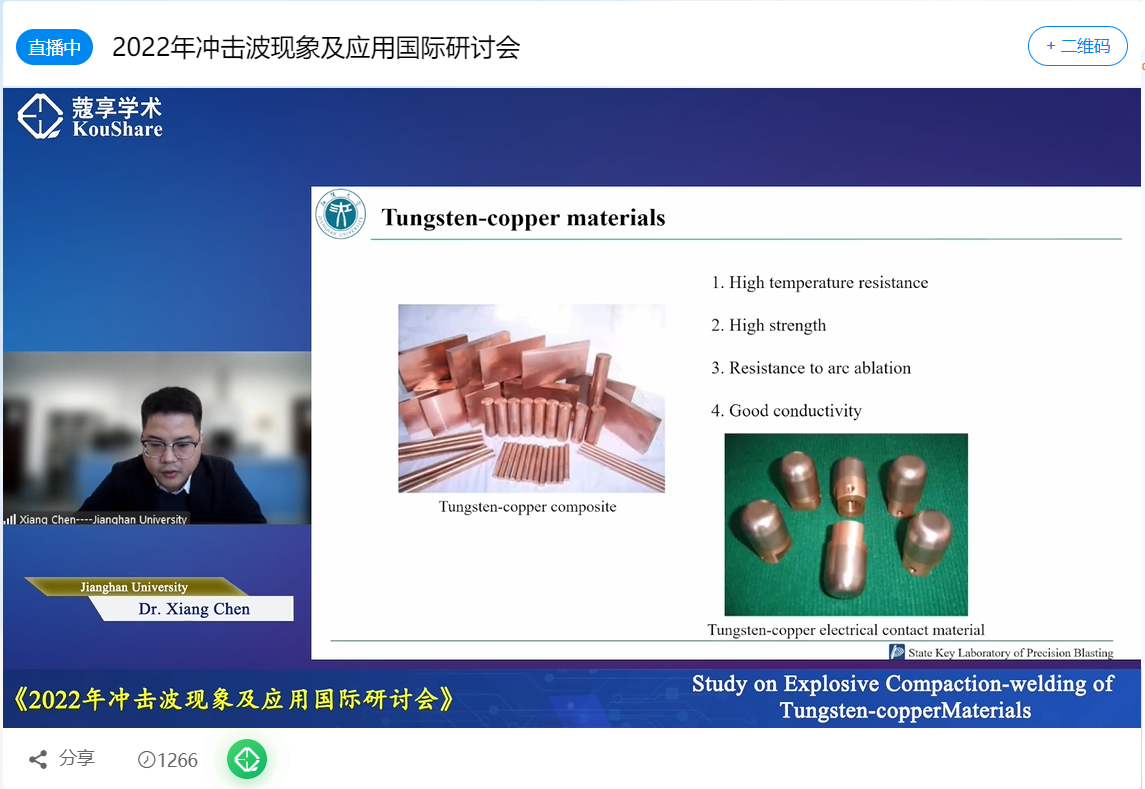Click the electrical contact material photo
Image resolution: width=1145 pixels, height=789 pixels.
pos(846,524)
